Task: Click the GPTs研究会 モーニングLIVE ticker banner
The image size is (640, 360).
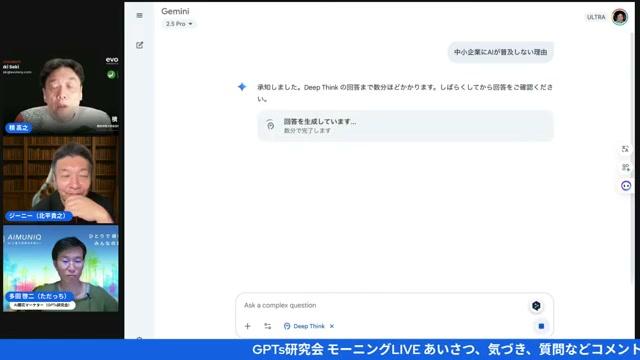Action: coord(320,349)
